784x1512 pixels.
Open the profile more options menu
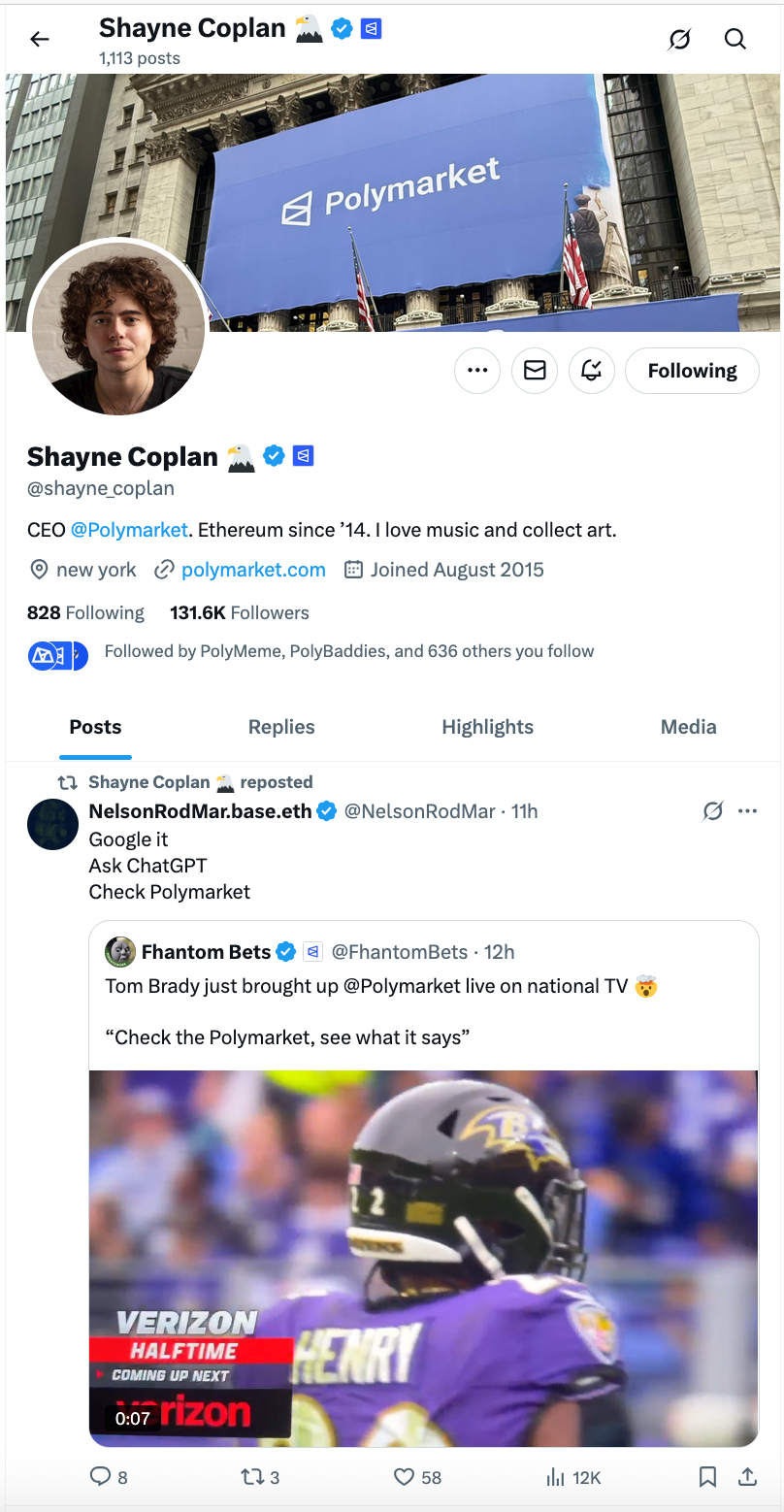476,370
